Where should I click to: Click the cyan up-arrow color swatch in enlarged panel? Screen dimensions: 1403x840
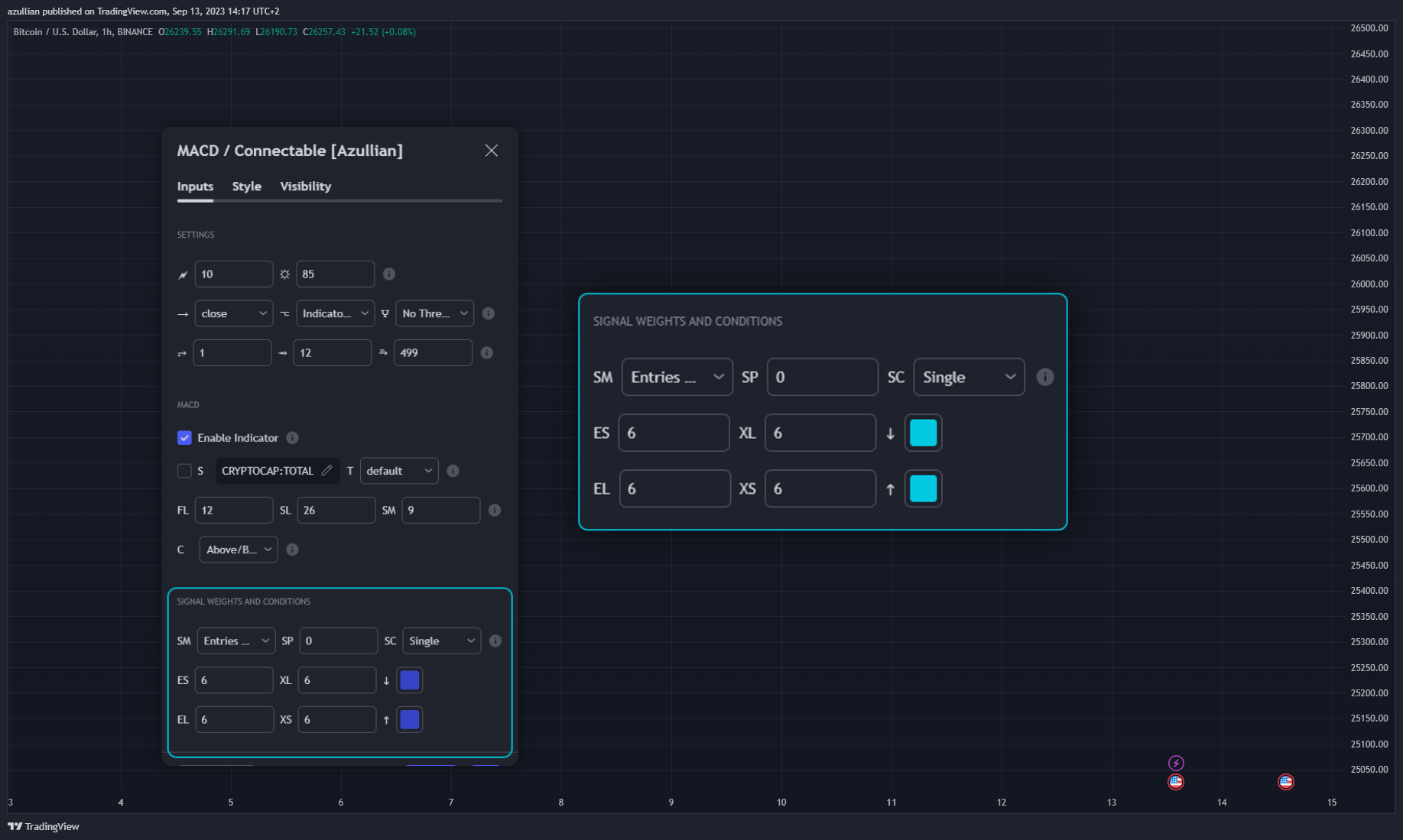click(924, 488)
